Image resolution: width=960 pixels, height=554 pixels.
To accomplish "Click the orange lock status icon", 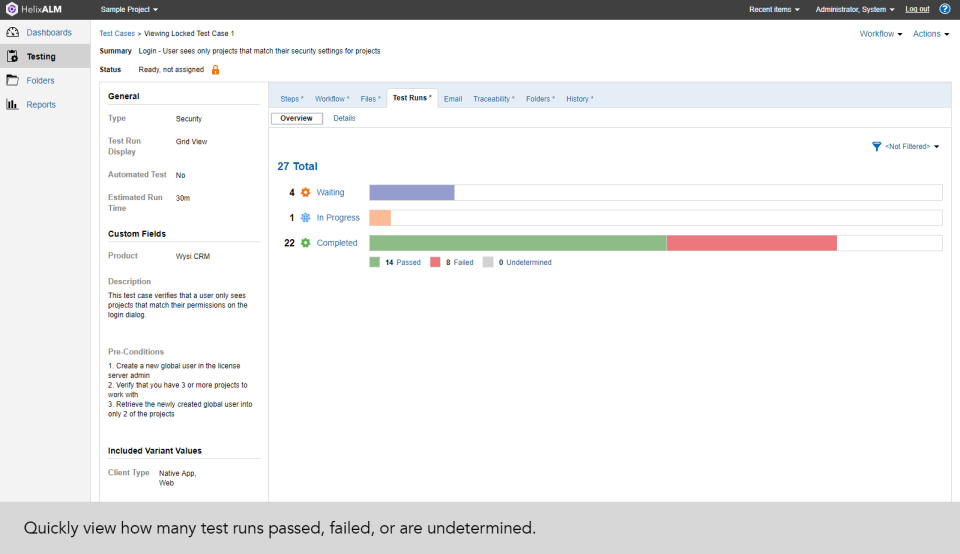I will click(x=215, y=70).
